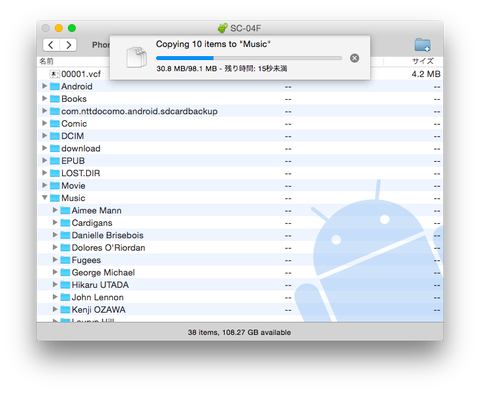The image size is (480, 393).
Task: Go back with the left chevron button
Action: pos(51,45)
